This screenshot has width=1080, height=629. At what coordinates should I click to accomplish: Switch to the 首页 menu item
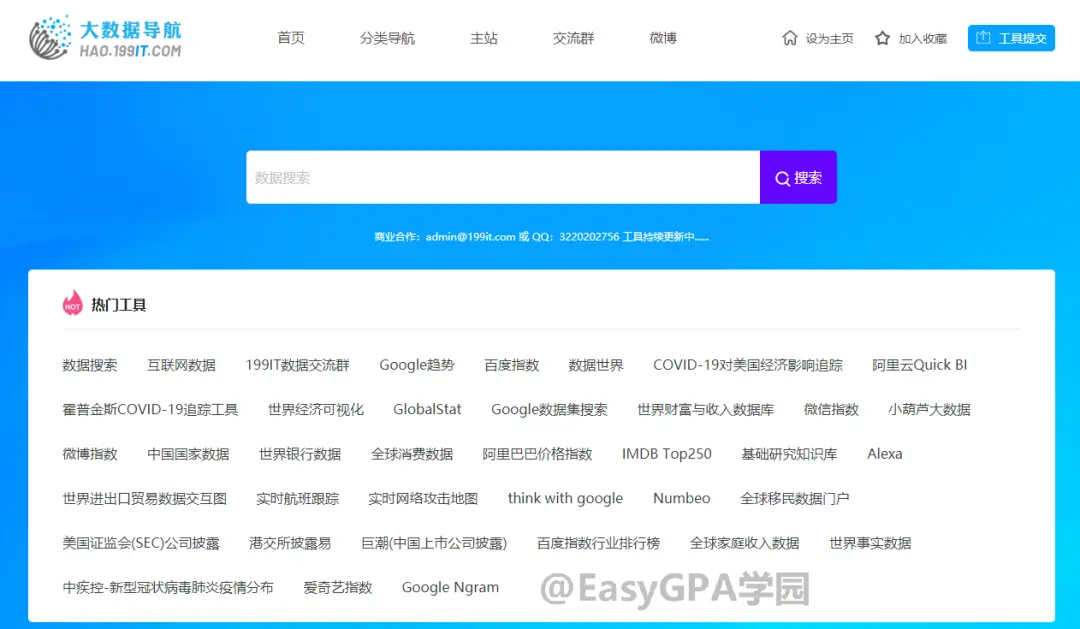(x=290, y=38)
